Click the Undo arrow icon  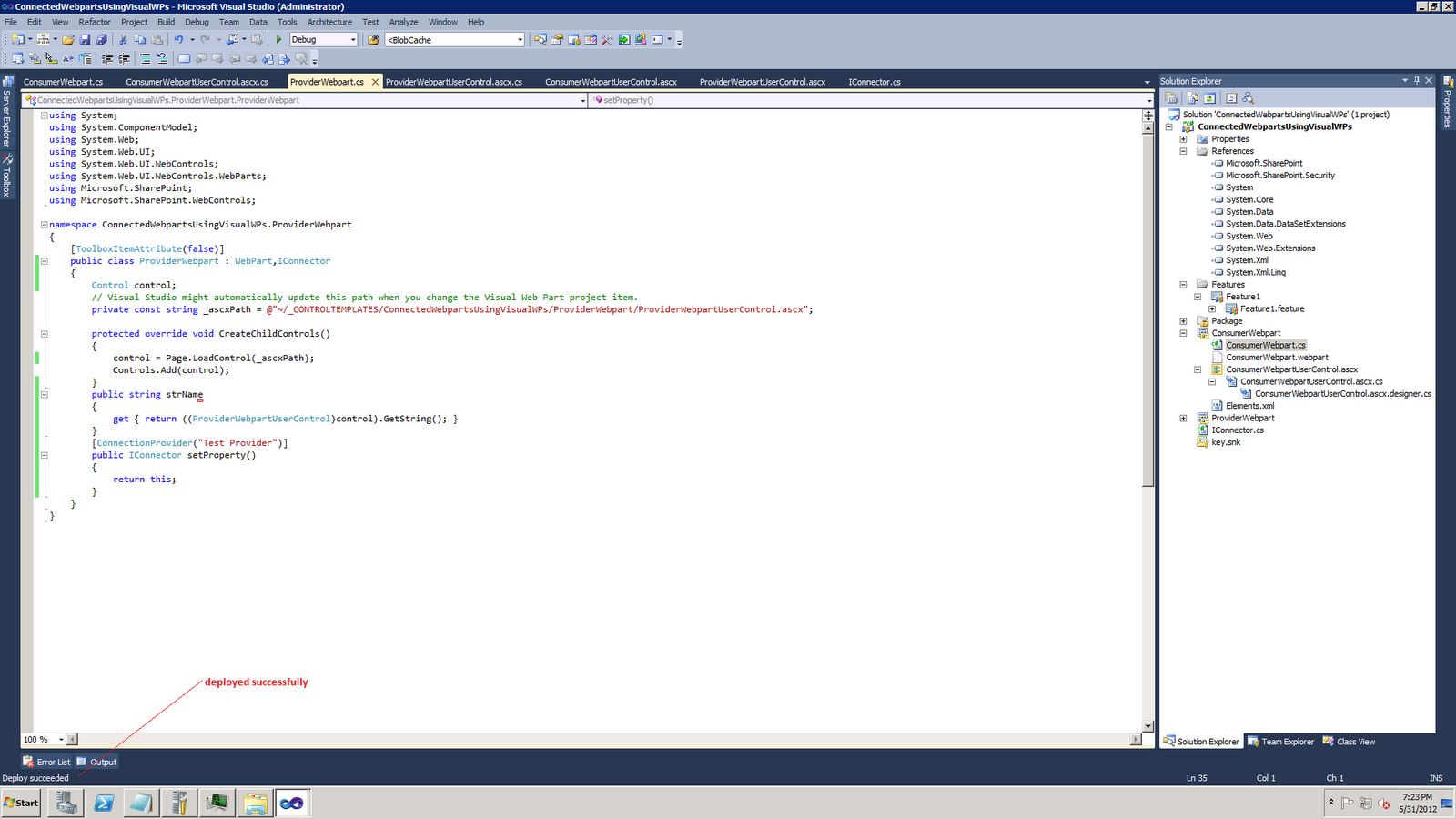point(179,40)
